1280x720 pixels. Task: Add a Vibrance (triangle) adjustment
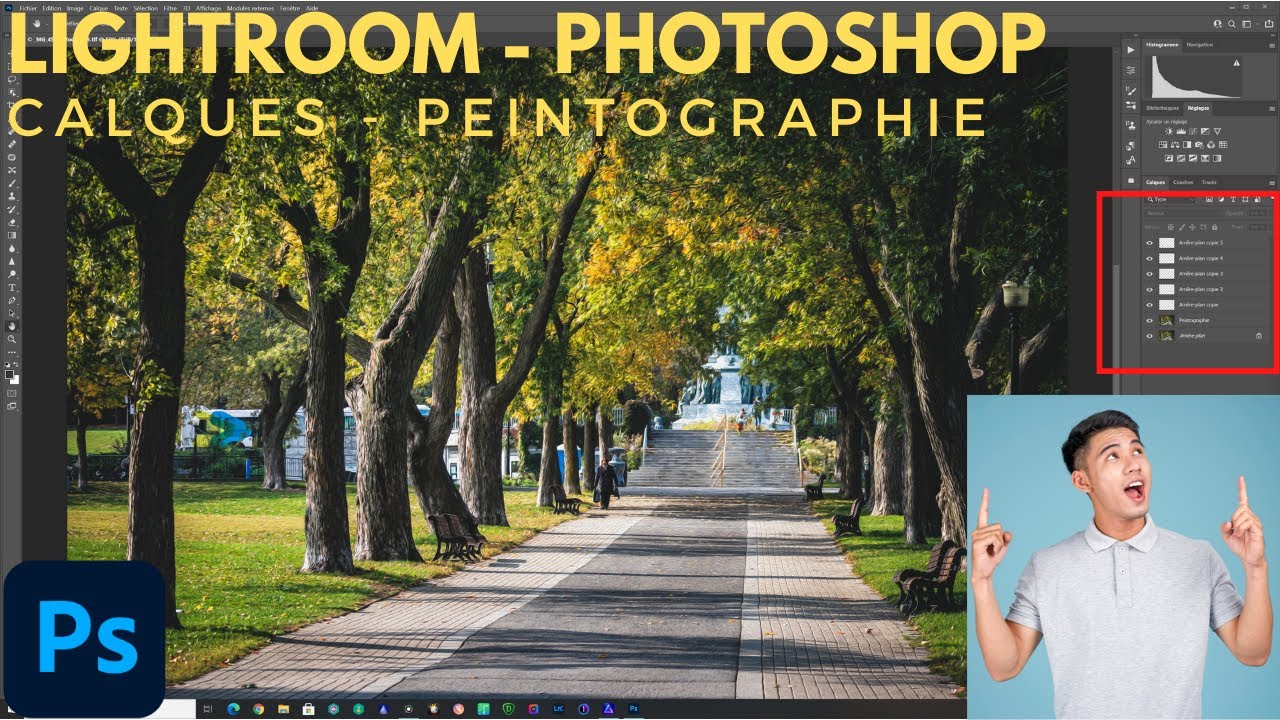1217,131
